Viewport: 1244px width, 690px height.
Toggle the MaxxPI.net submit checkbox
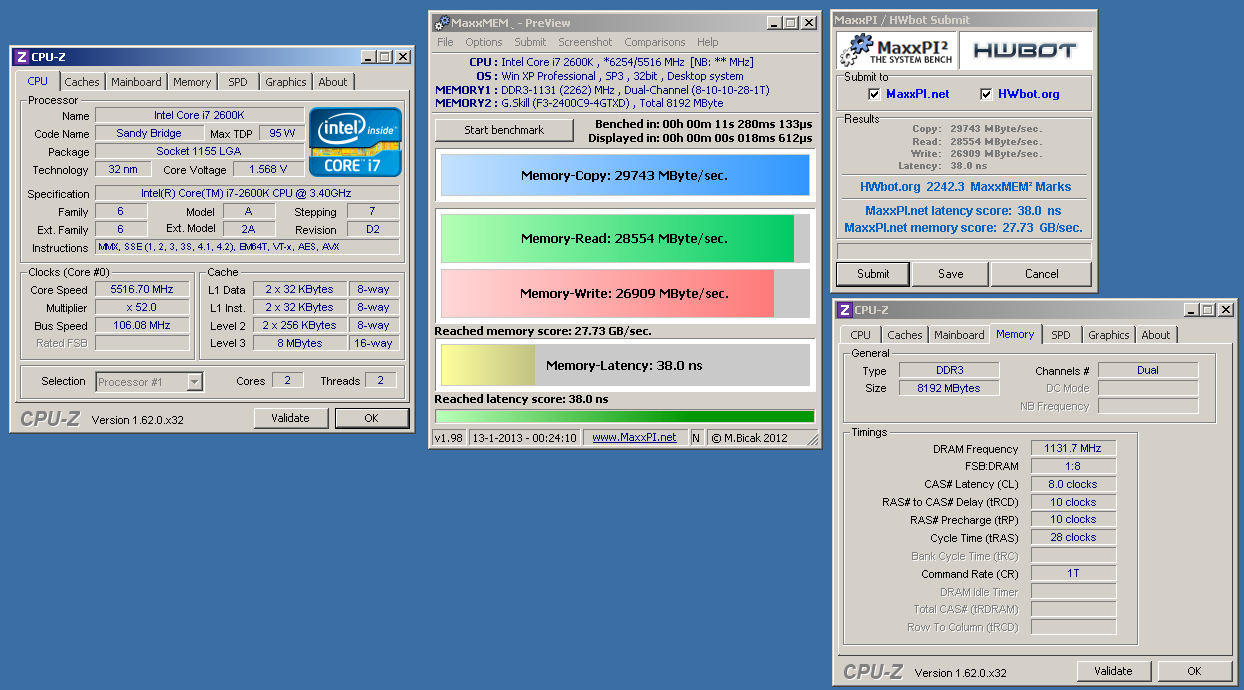coord(876,94)
